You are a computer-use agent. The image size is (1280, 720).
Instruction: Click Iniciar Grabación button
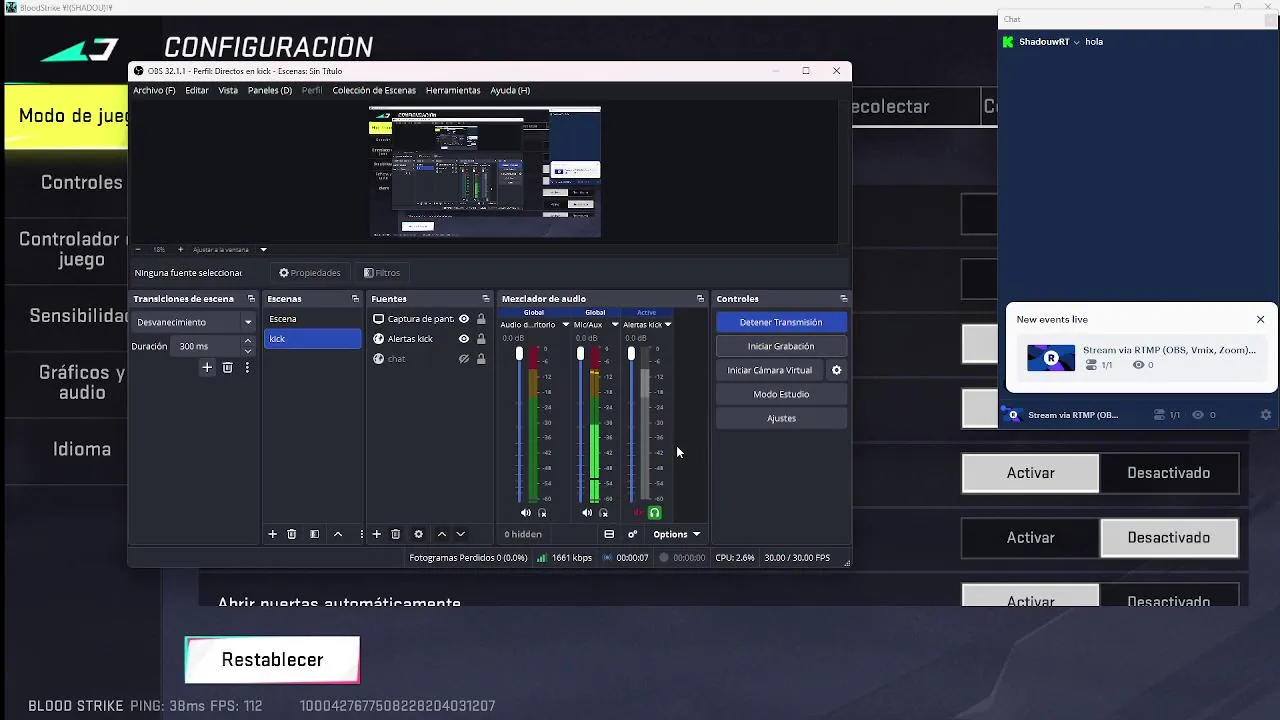[x=781, y=346]
